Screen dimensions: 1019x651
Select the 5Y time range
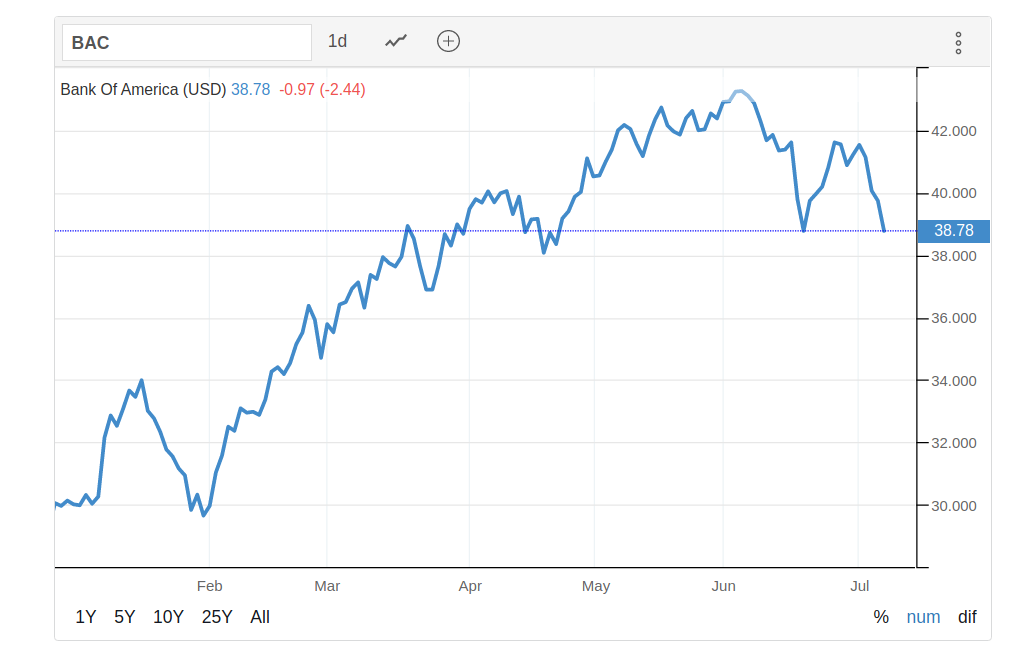[124, 617]
